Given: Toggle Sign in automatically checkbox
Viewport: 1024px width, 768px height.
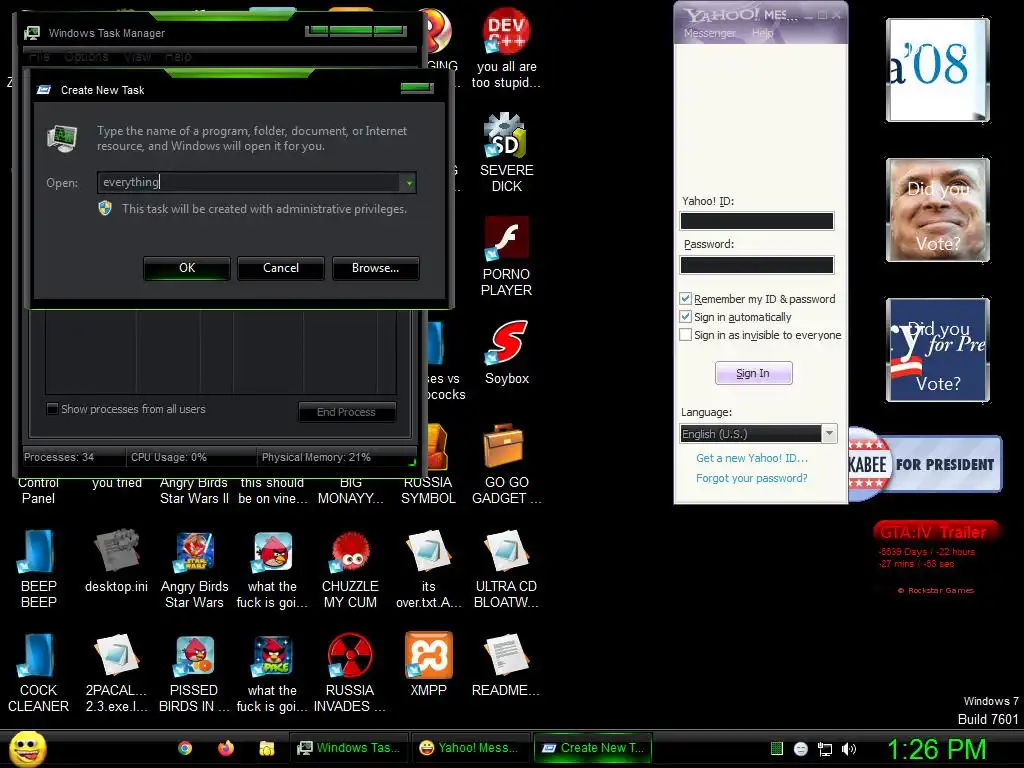Looking at the screenshot, I should [685, 317].
